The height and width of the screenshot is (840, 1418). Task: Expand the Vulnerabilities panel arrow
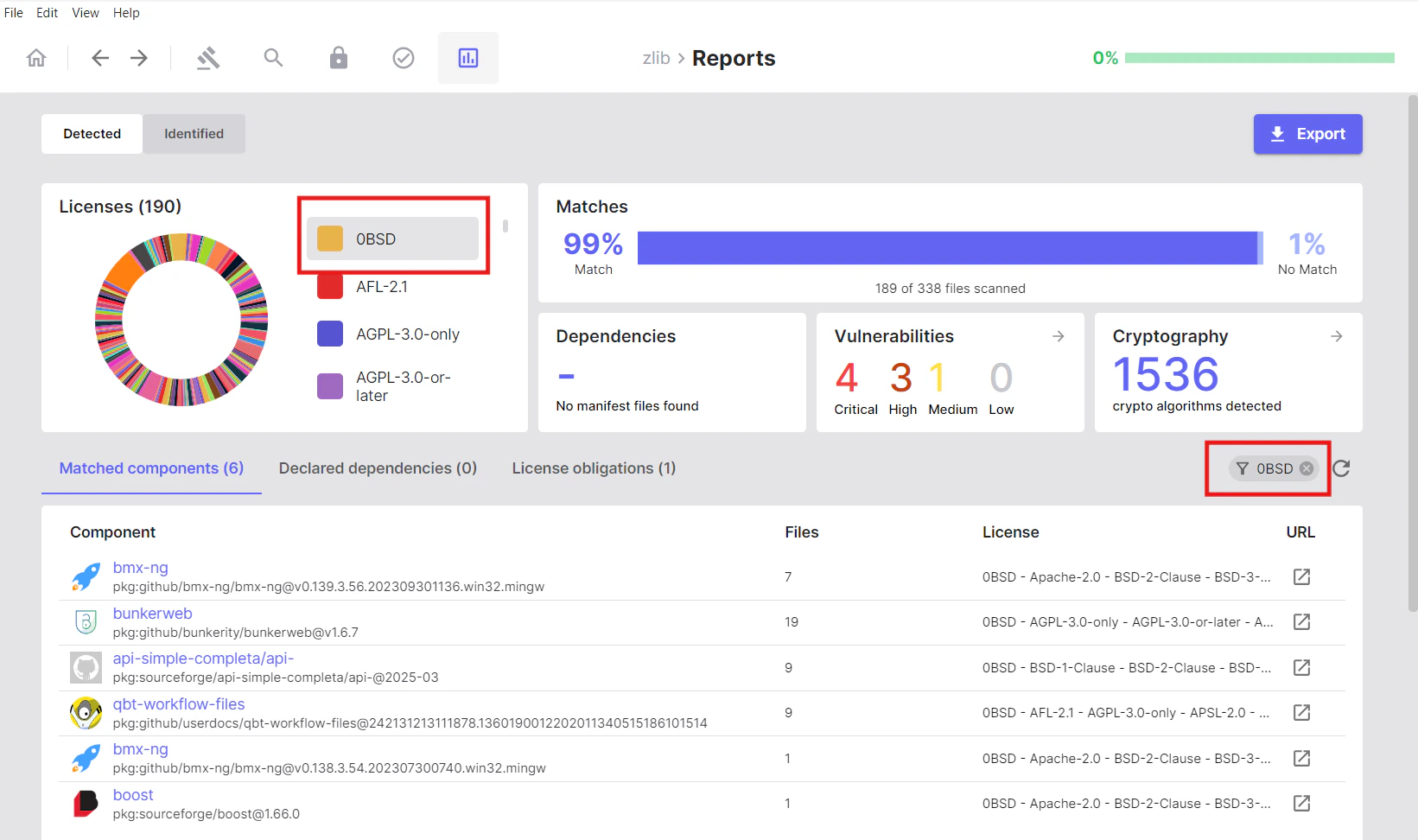1058,336
